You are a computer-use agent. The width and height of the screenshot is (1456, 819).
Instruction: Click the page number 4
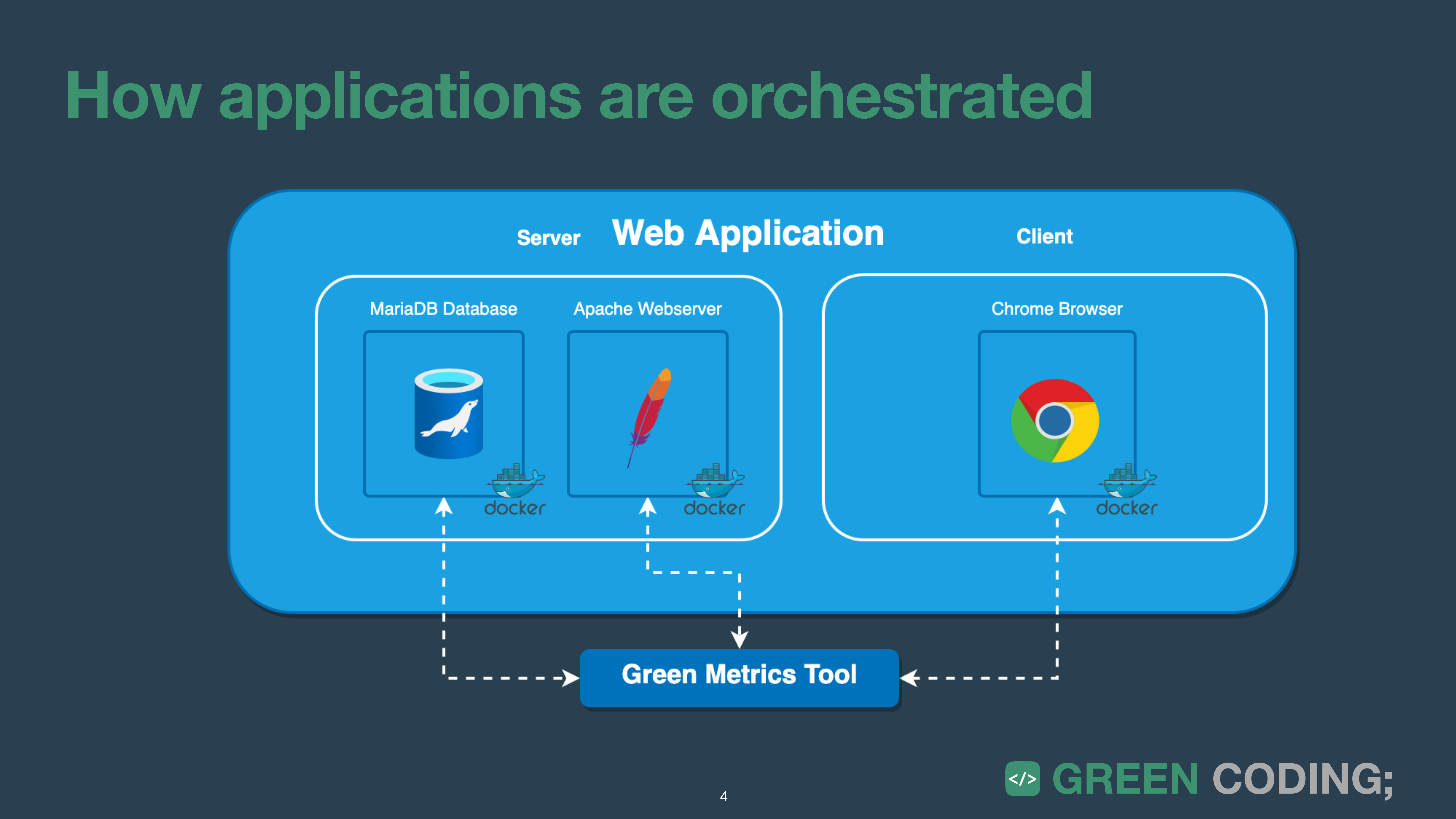coord(723,796)
